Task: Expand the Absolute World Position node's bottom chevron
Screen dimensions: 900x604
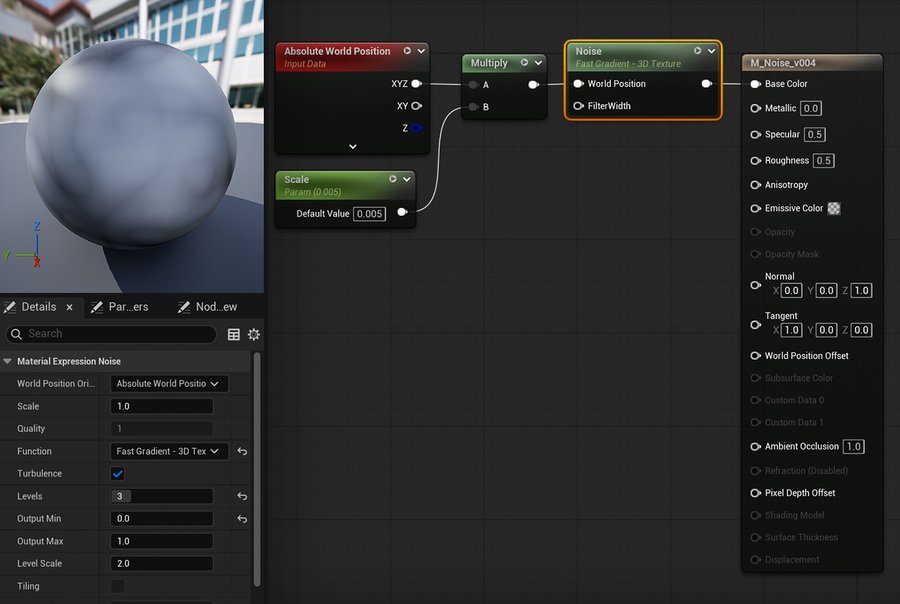Action: (352, 146)
